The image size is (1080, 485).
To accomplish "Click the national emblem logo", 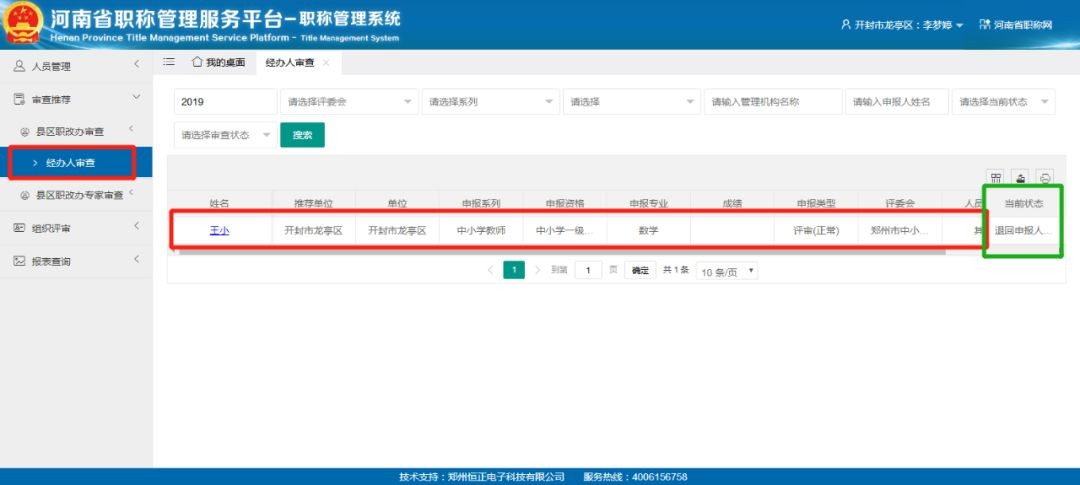I will click(23, 23).
